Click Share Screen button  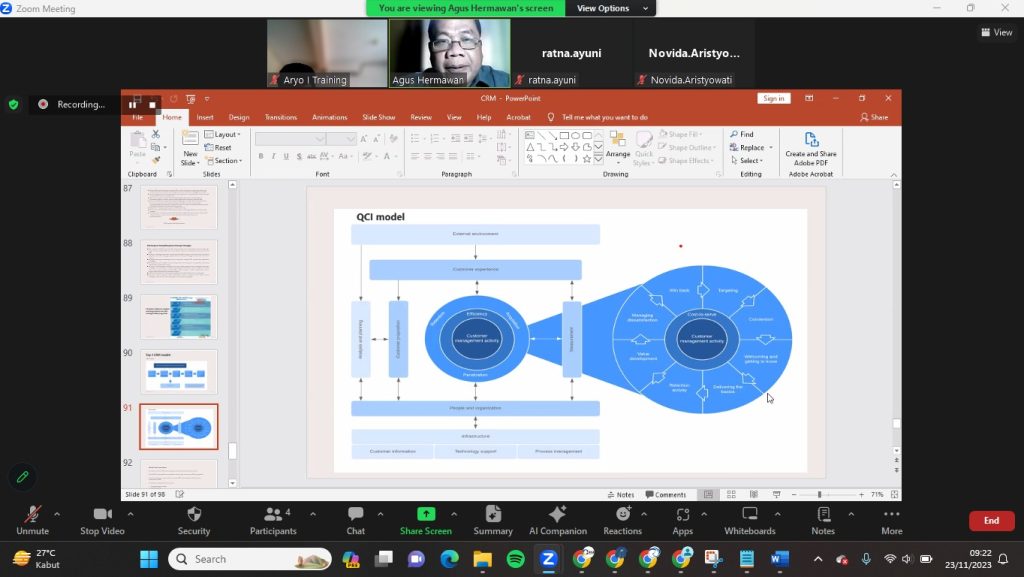(426, 520)
